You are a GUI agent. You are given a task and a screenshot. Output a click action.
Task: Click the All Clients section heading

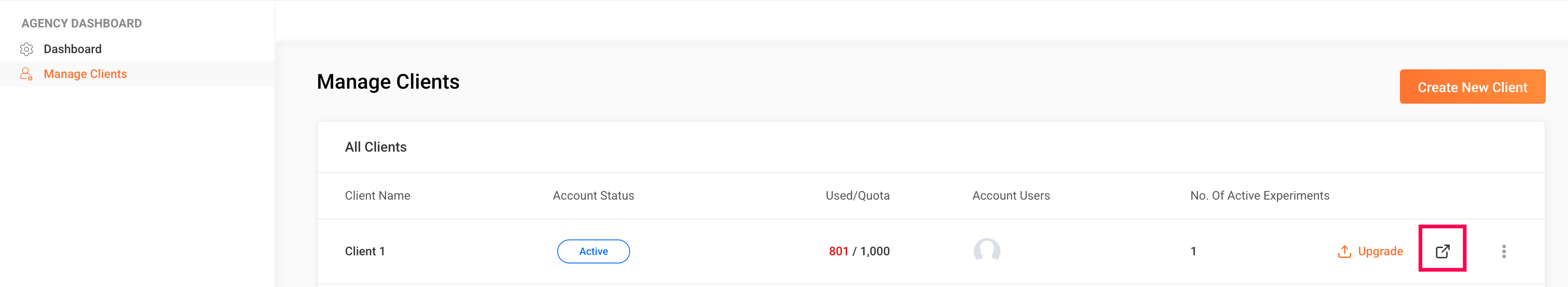coord(375,147)
